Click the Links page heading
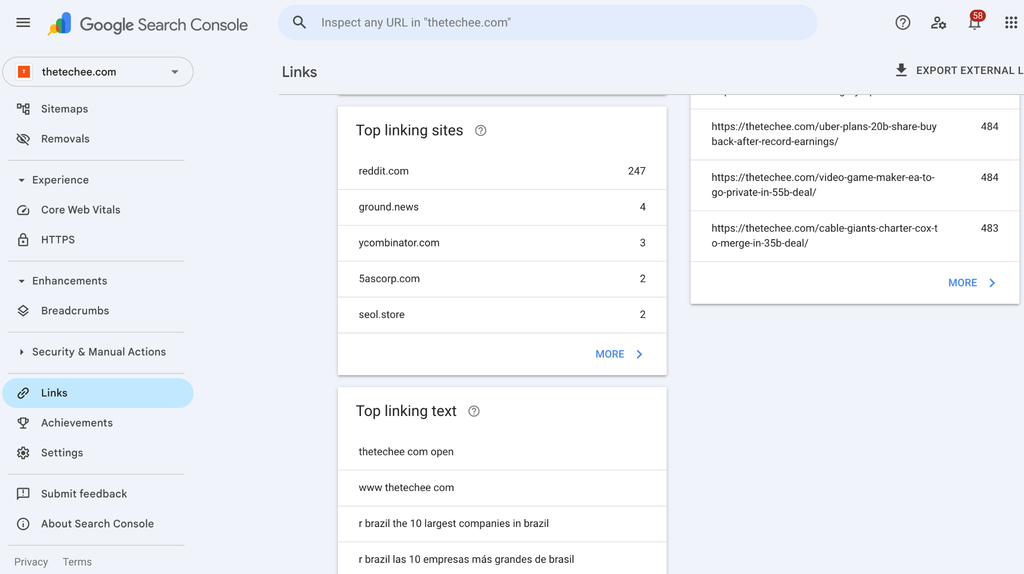1024x574 pixels. tap(299, 72)
